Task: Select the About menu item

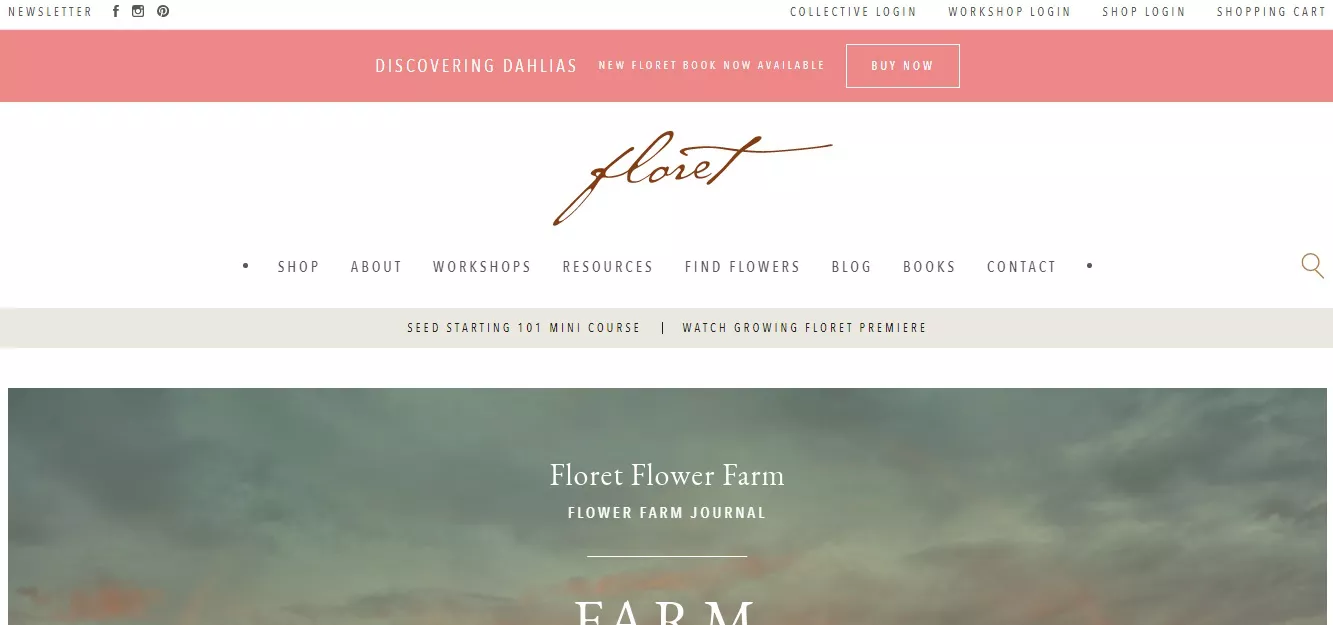Action: [x=376, y=267]
